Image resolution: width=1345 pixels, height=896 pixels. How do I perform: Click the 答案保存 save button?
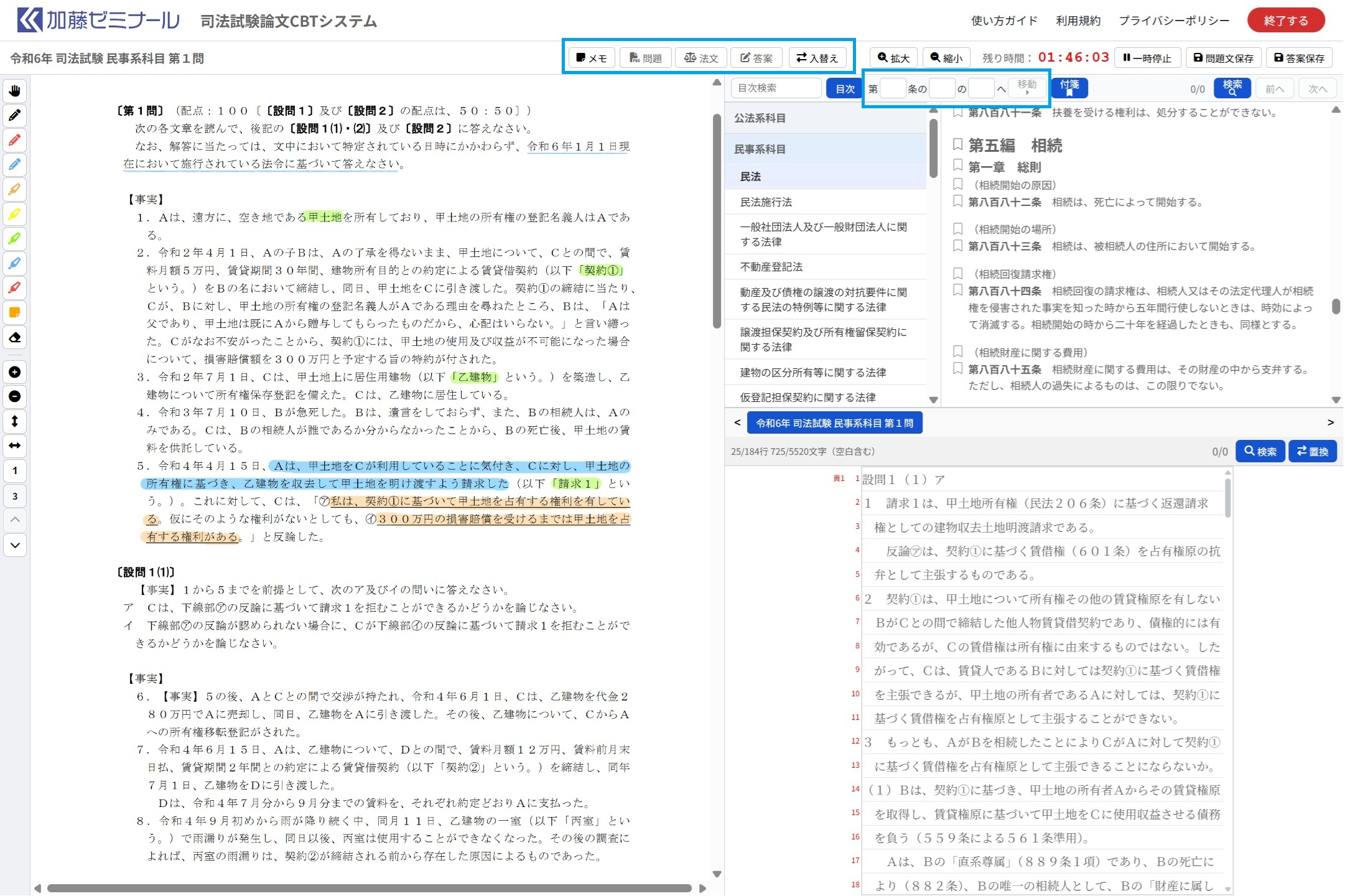pos(1299,58)
